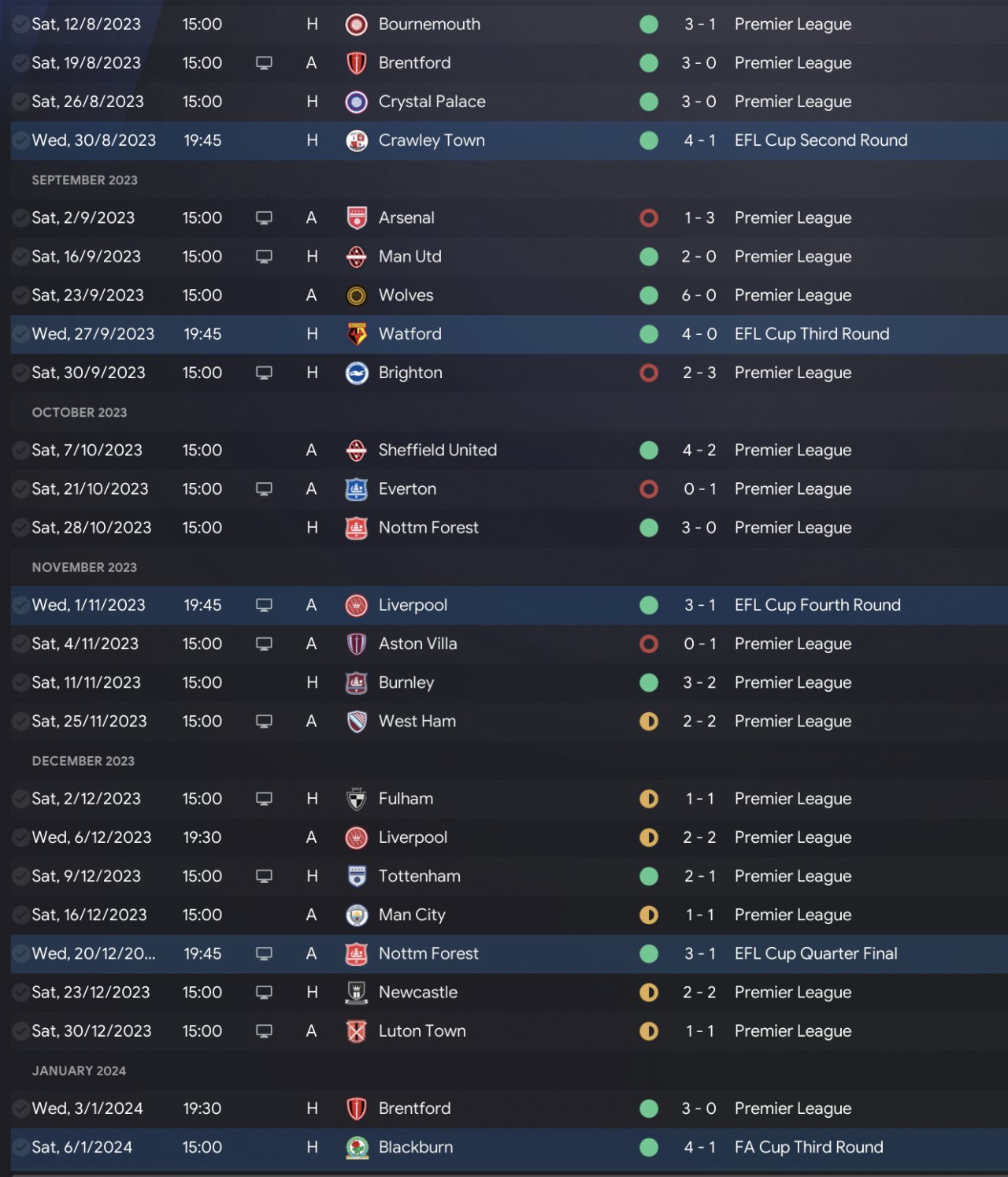Click the TV icon on the Brentford away fixture
The width and height of the screenshot is (1008, 1177).
pyautogui.click(x=265, y=63)
